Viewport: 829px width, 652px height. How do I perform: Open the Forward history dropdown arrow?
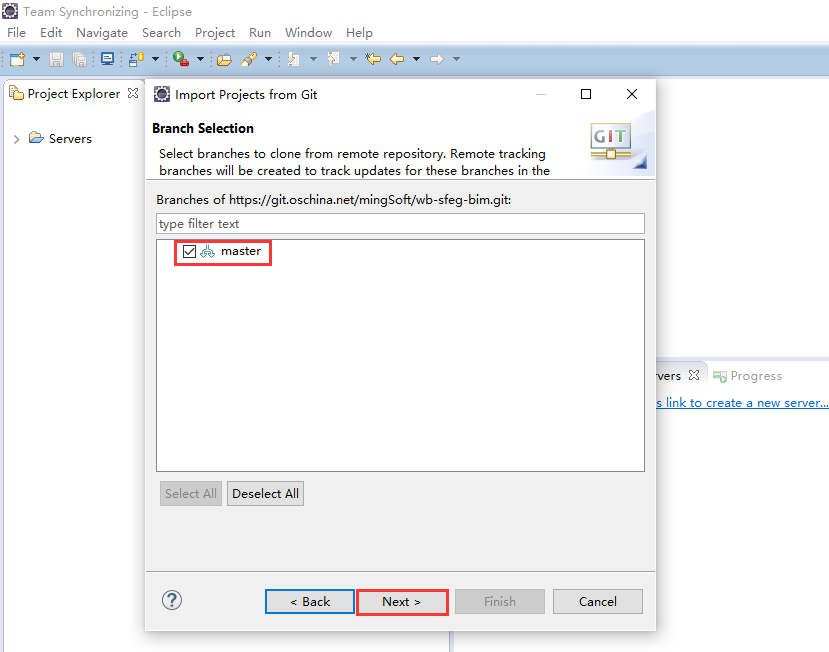[x=456, y=59]
